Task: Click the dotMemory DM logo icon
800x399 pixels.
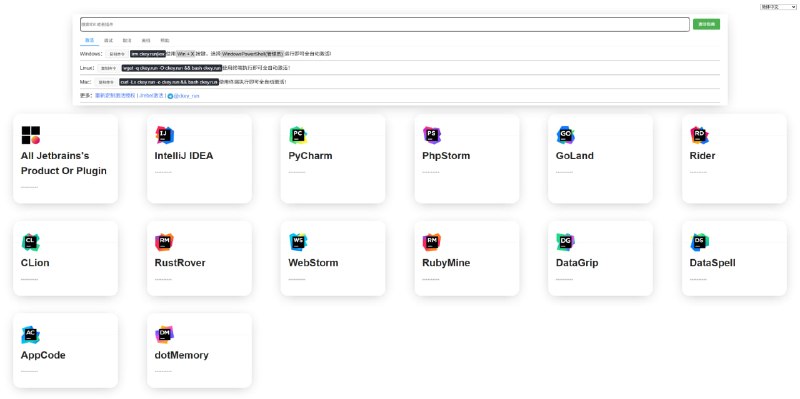Action: 164,335
